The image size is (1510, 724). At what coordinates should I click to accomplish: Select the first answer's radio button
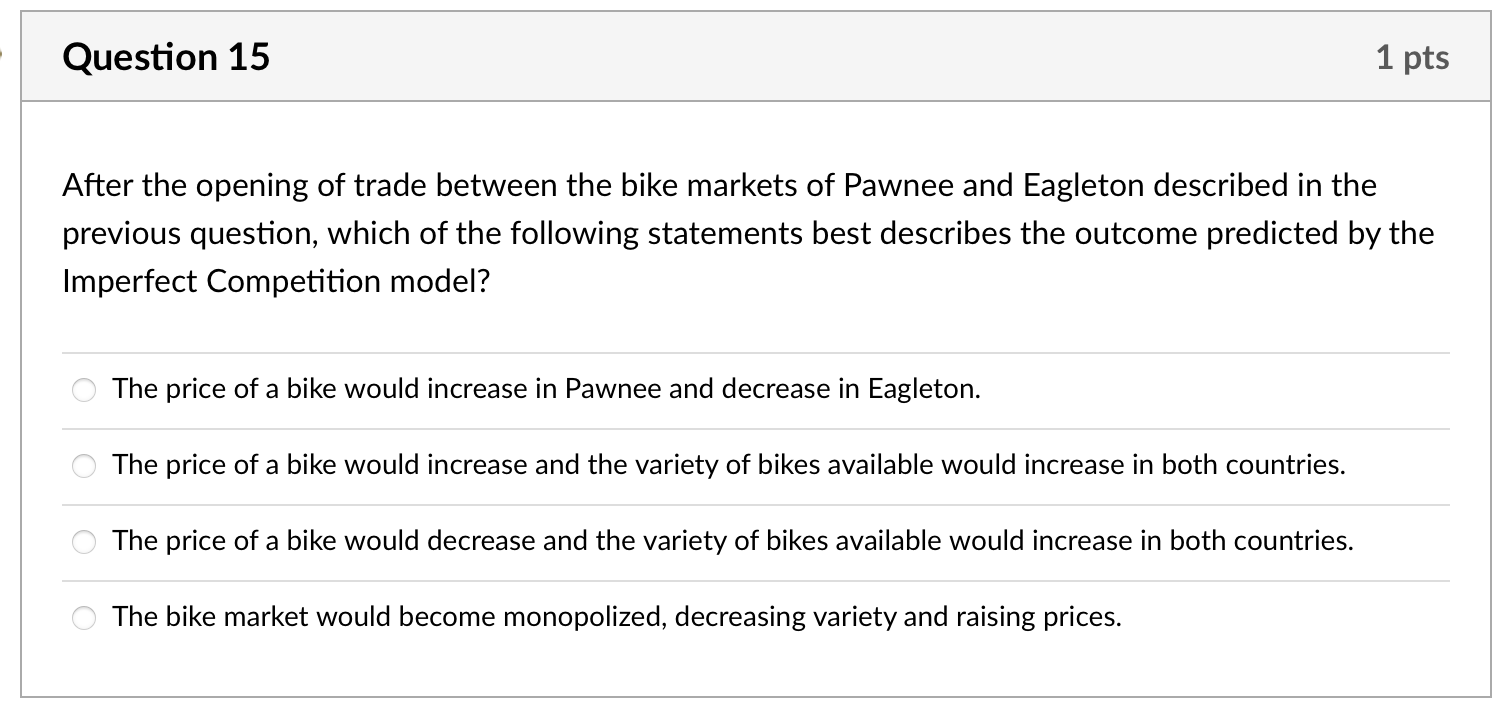pos(84,390)
